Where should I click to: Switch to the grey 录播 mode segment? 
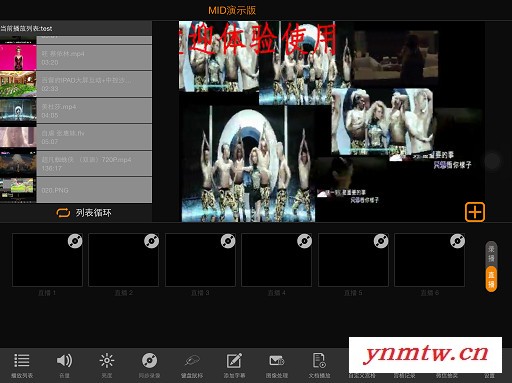491,254
